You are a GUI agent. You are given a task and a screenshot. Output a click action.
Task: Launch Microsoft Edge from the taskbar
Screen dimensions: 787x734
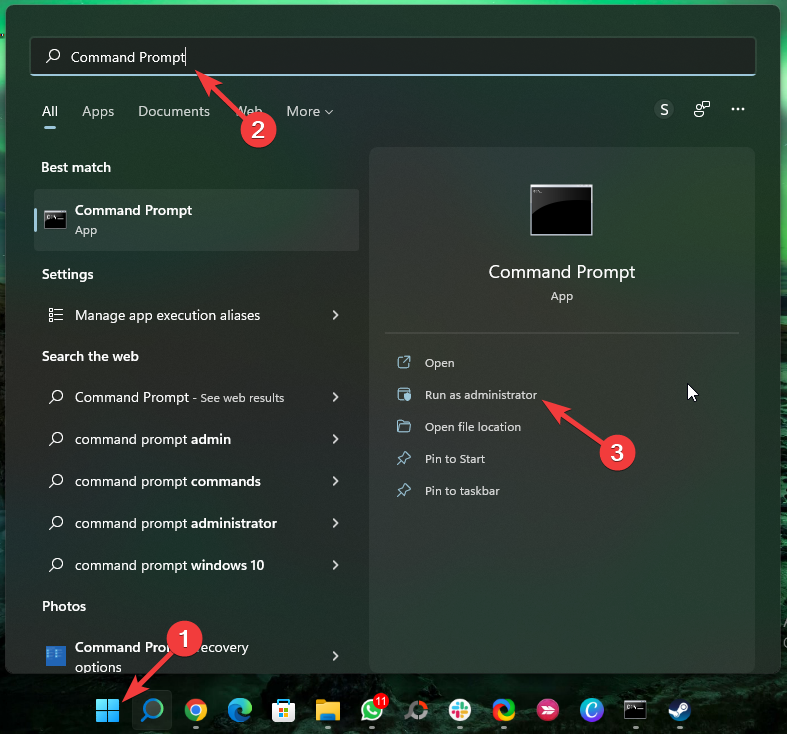pyautogui.click(x=240, y=710)
